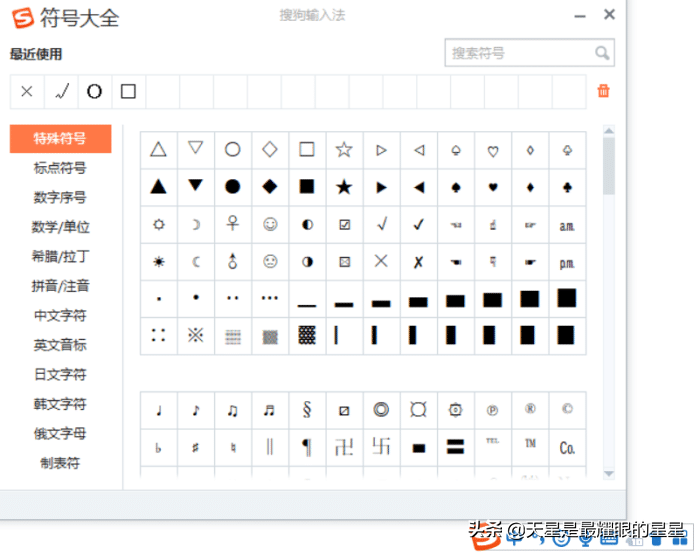The width and height of the screenshot is (700, 554).
Task: Open the 希腊/拉丁 category
Action: tap(60, 256)
